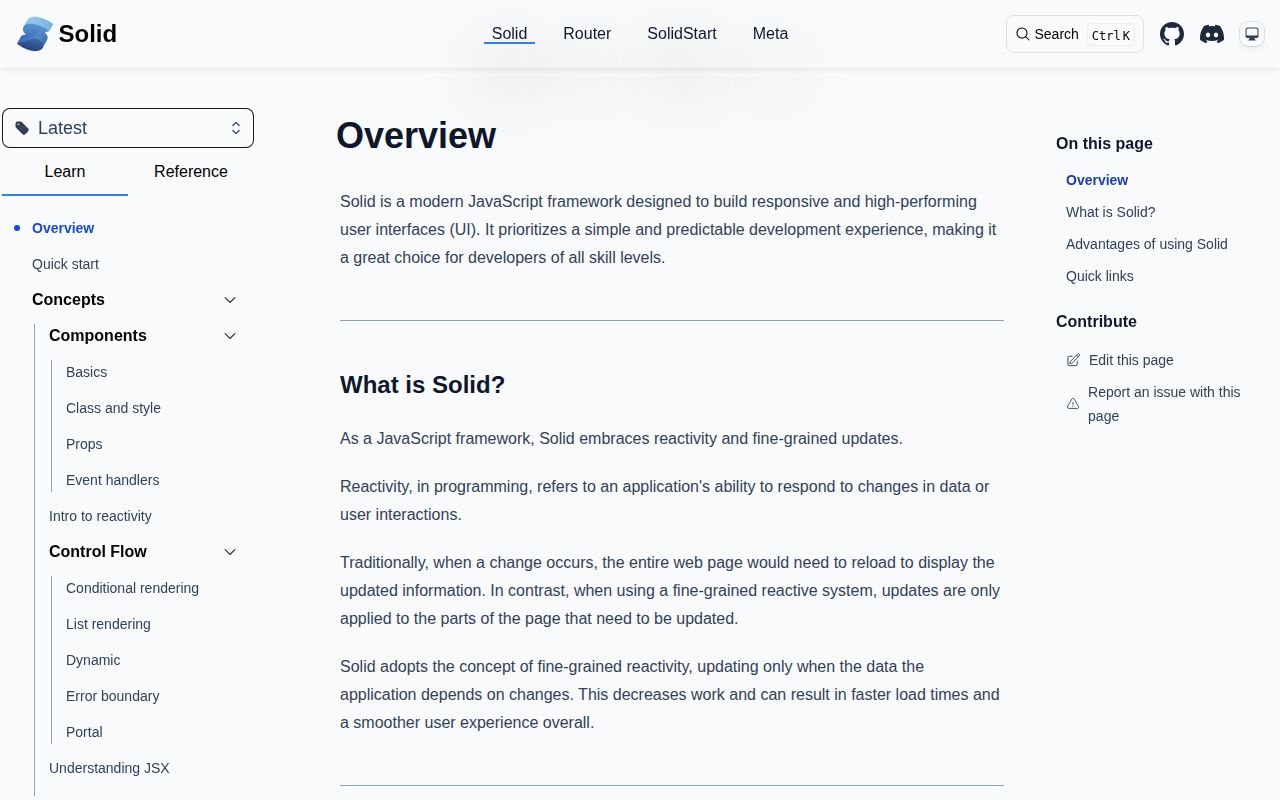The image size is (1280, 800).
Task: Open the Latest version dropdown
Action: (x=128, y=128)
